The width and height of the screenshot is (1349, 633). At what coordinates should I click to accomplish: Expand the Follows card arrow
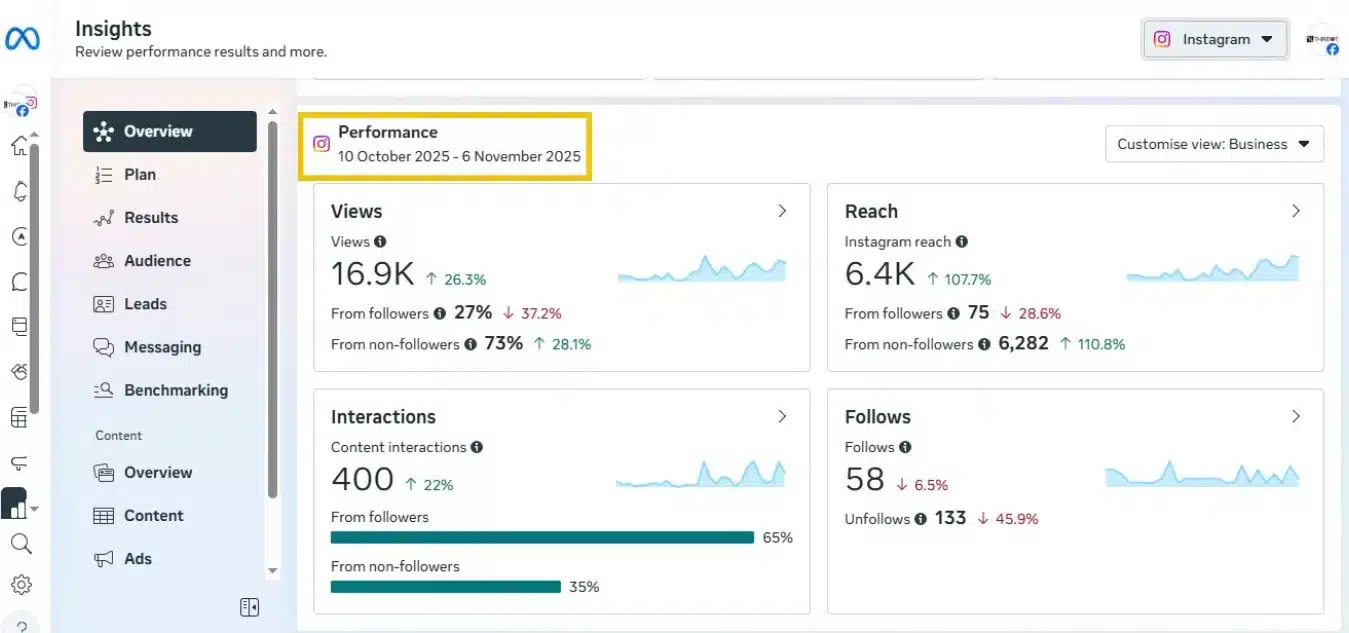[1296, 416]
